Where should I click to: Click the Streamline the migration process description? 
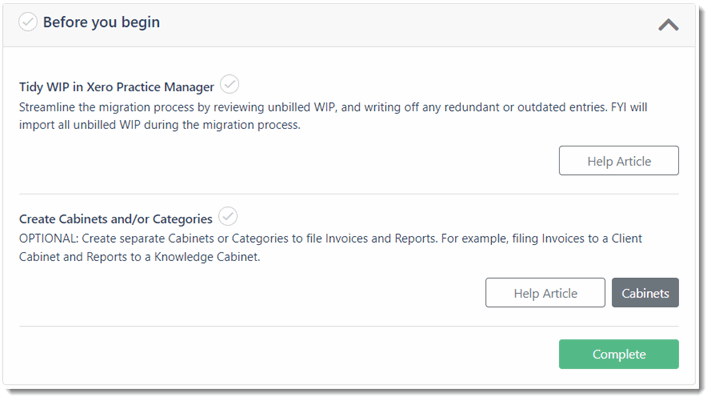[x=333, y=116]
